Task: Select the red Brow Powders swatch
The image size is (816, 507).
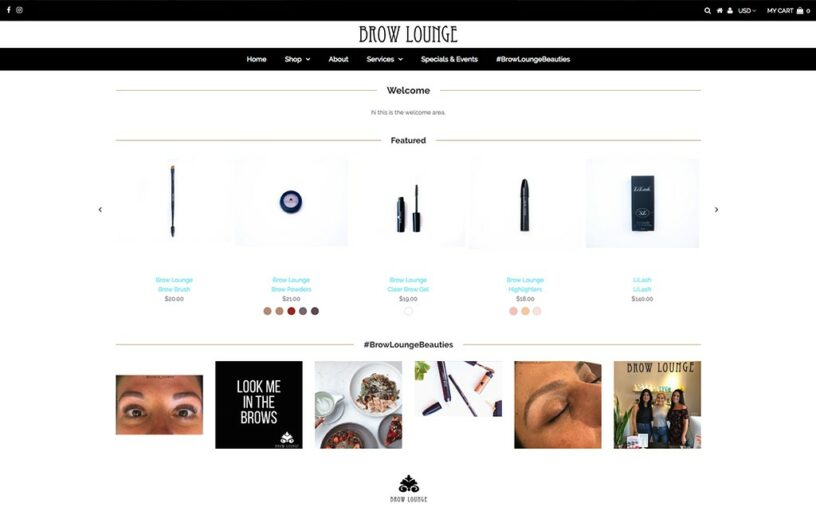Action: 291,311
